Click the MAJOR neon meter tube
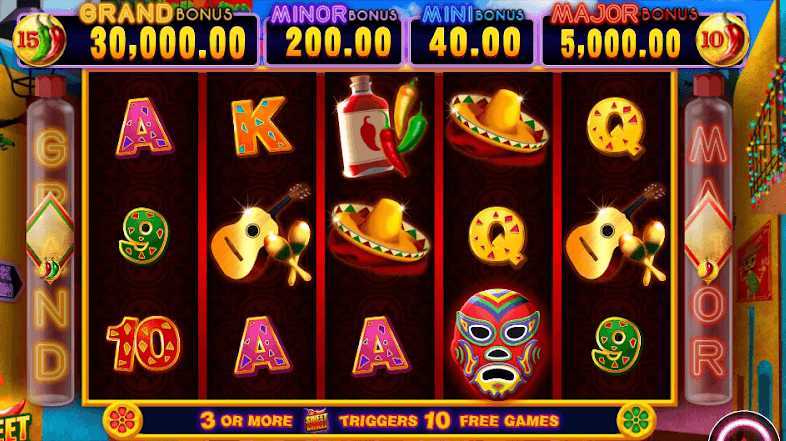This screenshot has width=786, height=441. tap(708, 241)
